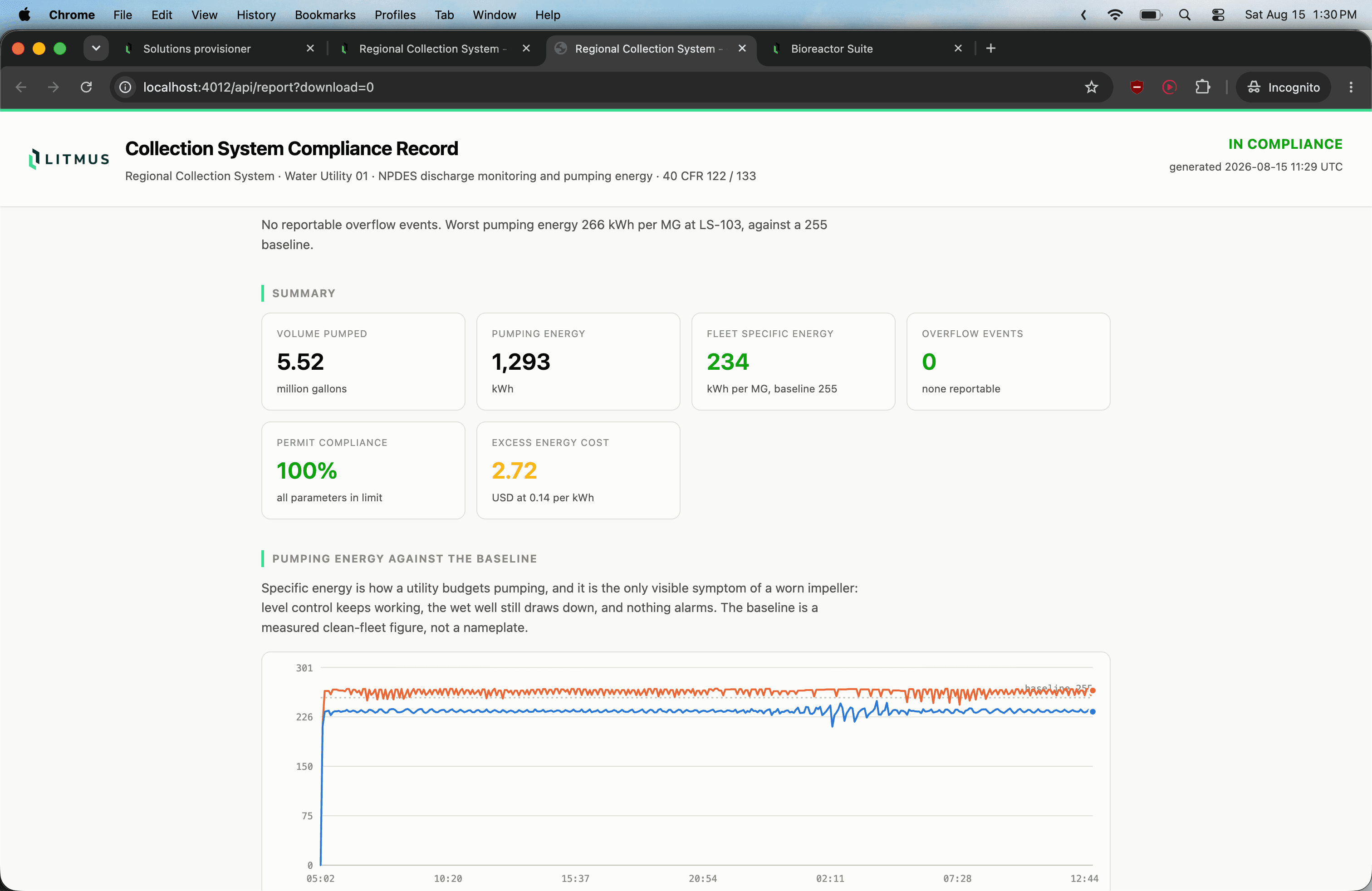Select the Permit Compliance 100% card
This screenshot has width=1372, height=891.
[x=363, y=470]
